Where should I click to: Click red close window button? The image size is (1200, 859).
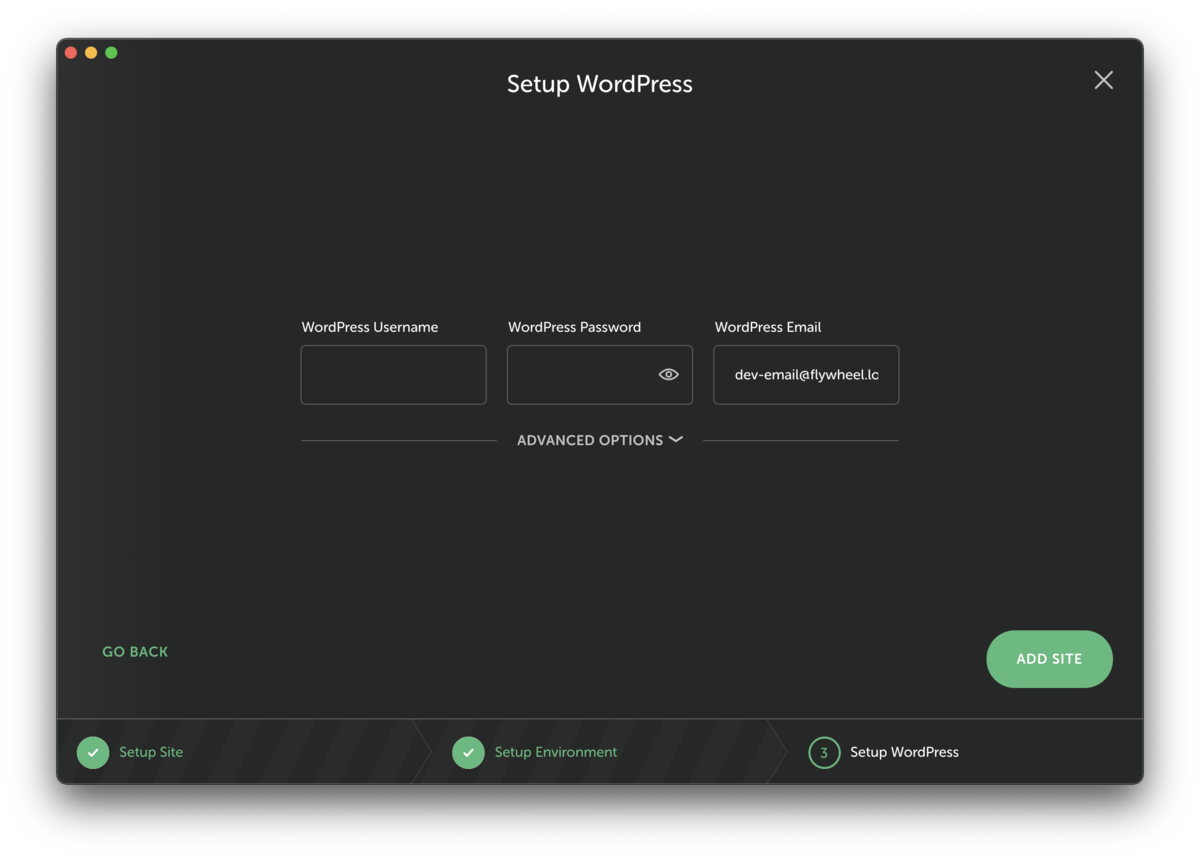pyautogui.click(x=71, y=53)
